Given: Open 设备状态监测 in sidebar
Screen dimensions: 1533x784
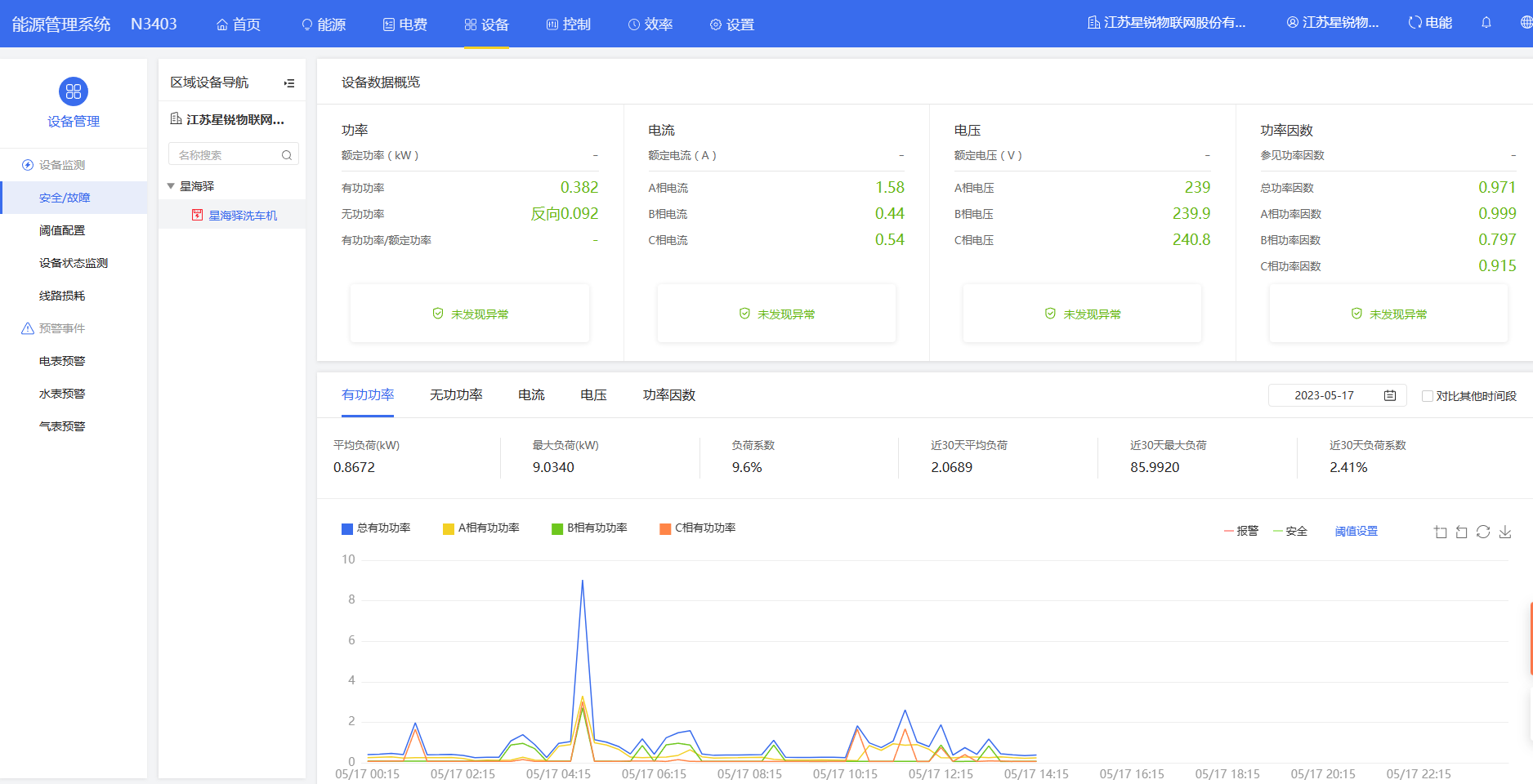Looking at the screenshot, I should [74, 263].
